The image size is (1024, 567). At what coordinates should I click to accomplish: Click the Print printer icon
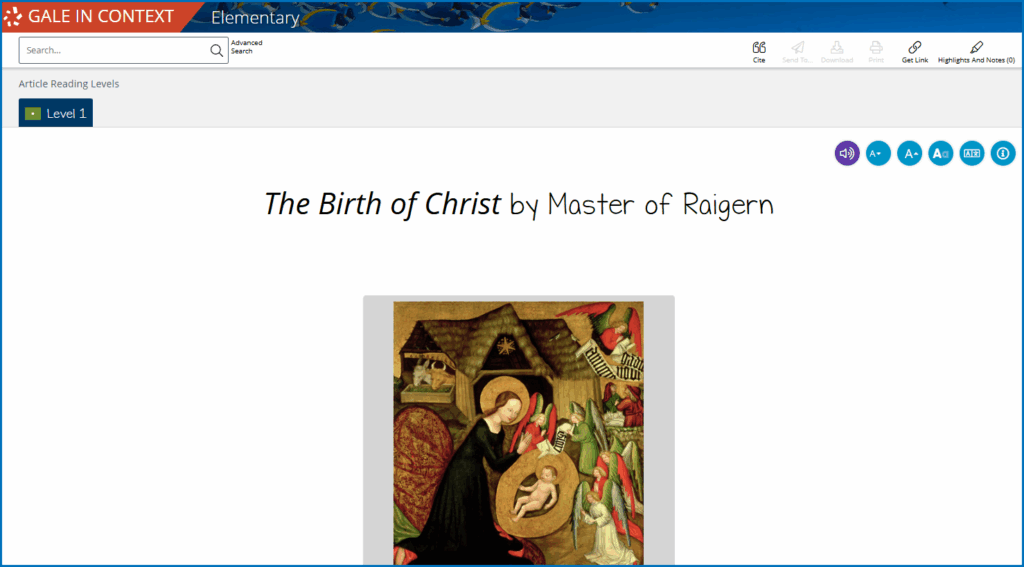[x=876, y=47]
